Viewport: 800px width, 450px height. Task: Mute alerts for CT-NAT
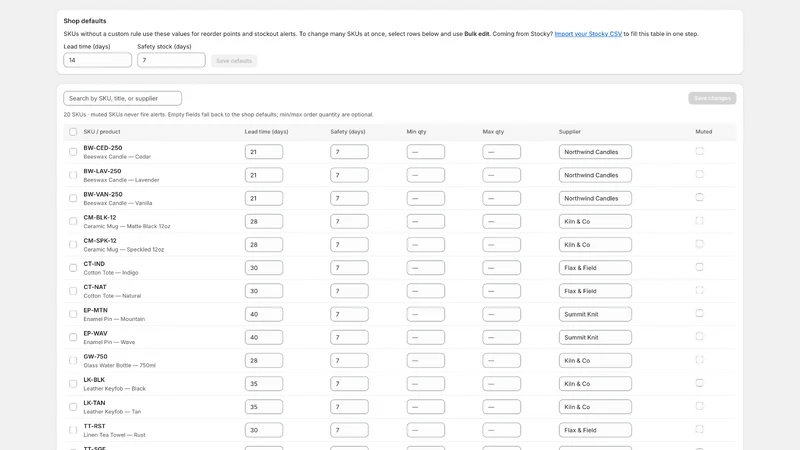point(699,290)
